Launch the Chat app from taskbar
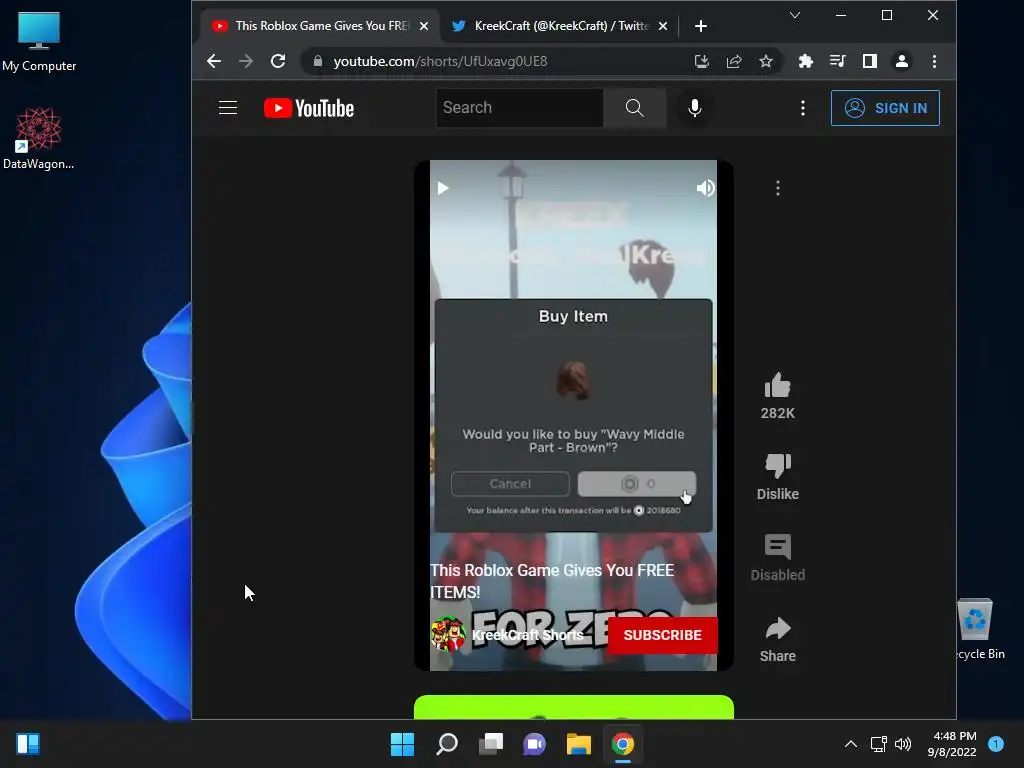The height and width of the screenshot is (768, 1024). (x=534, y=744)
